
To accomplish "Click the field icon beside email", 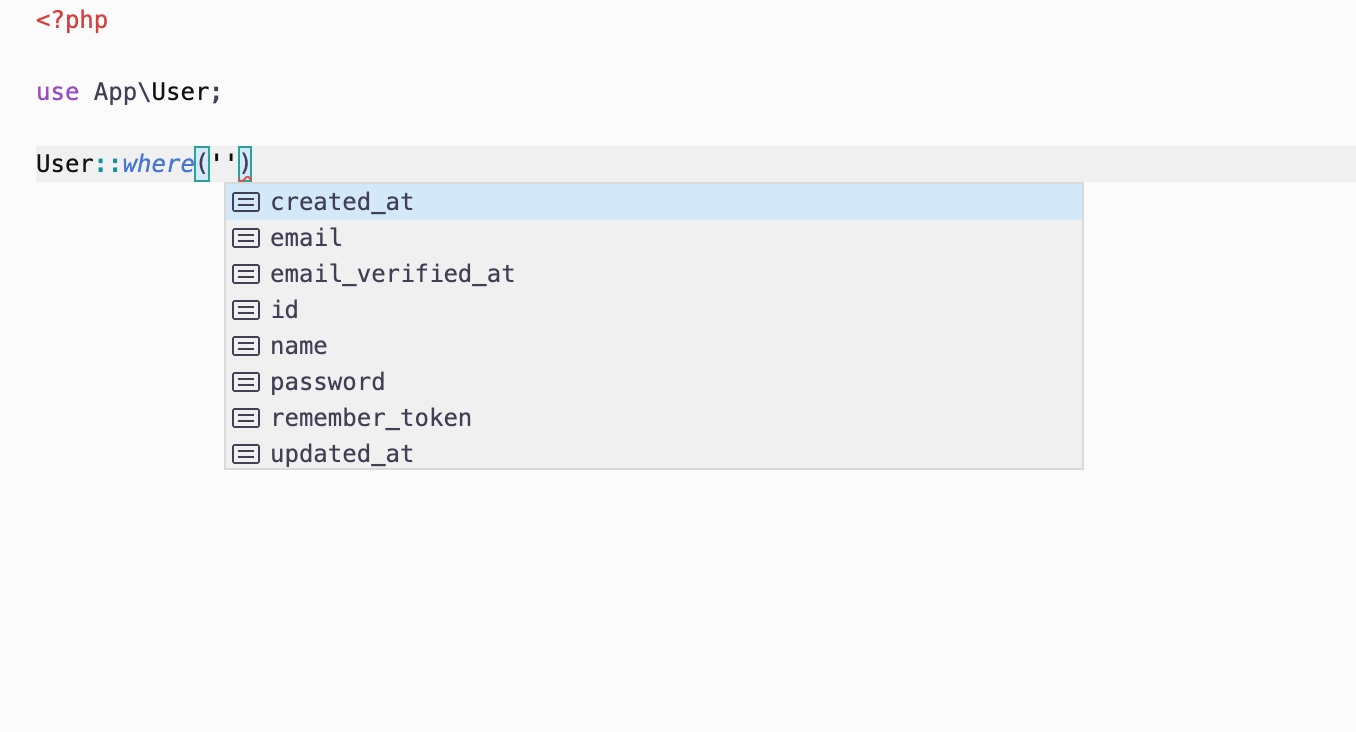I will tap(246, 238).
